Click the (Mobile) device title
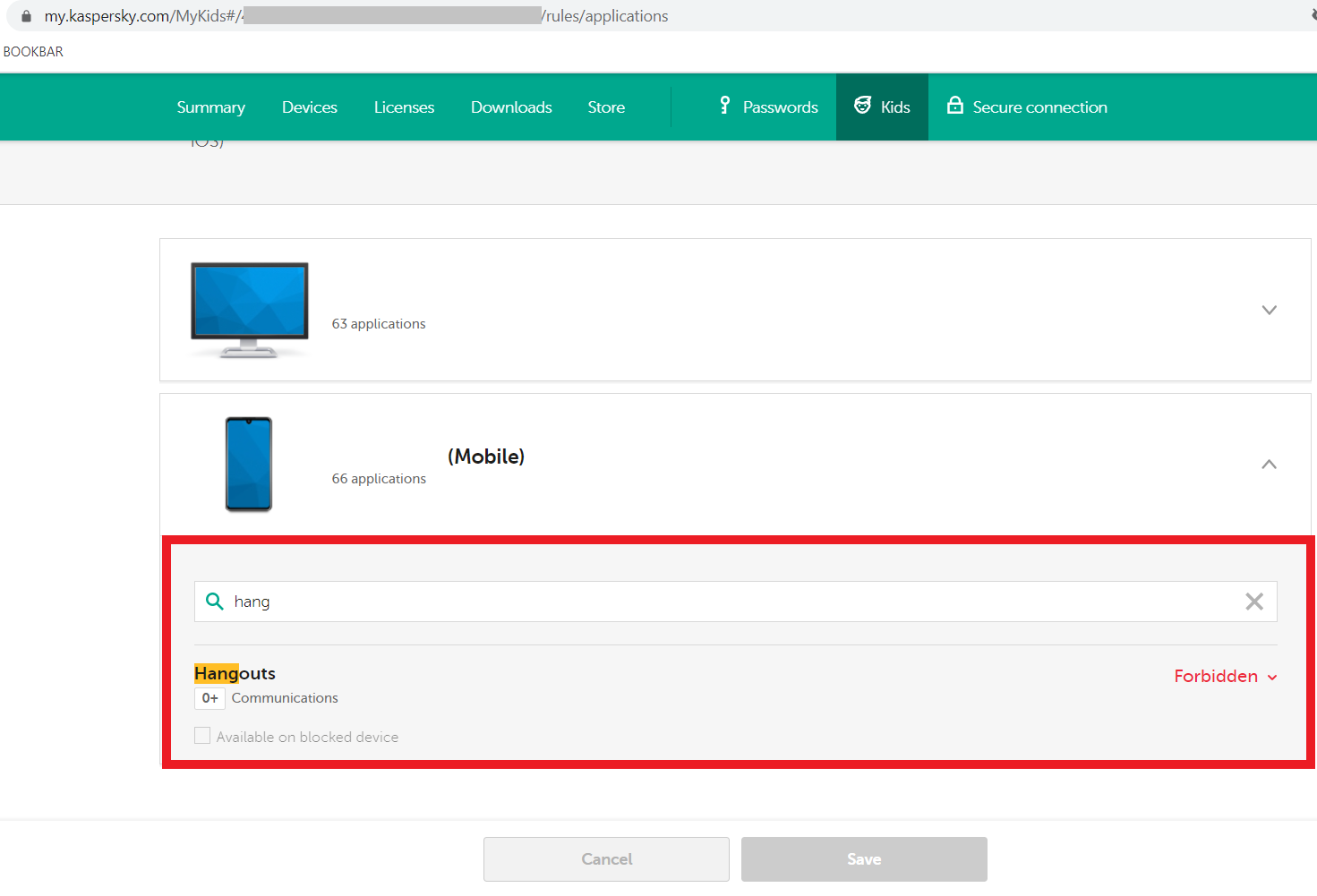 (486, 457)
